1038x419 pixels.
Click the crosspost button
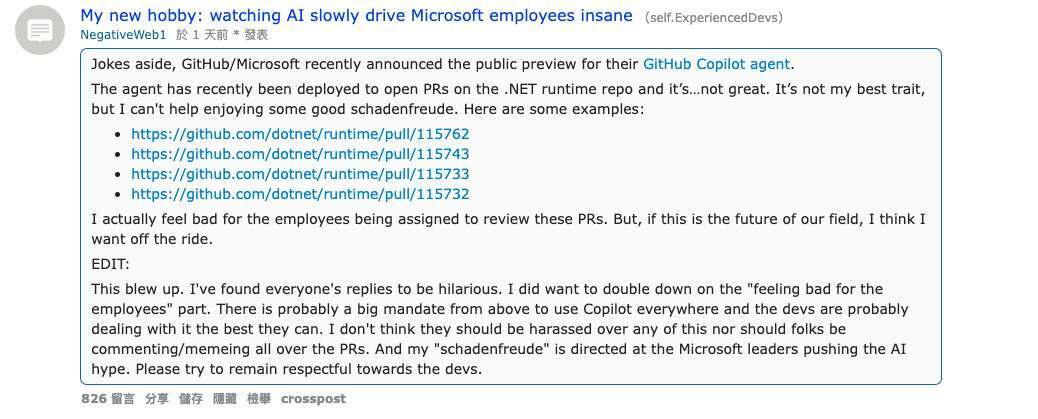[313, 398]
